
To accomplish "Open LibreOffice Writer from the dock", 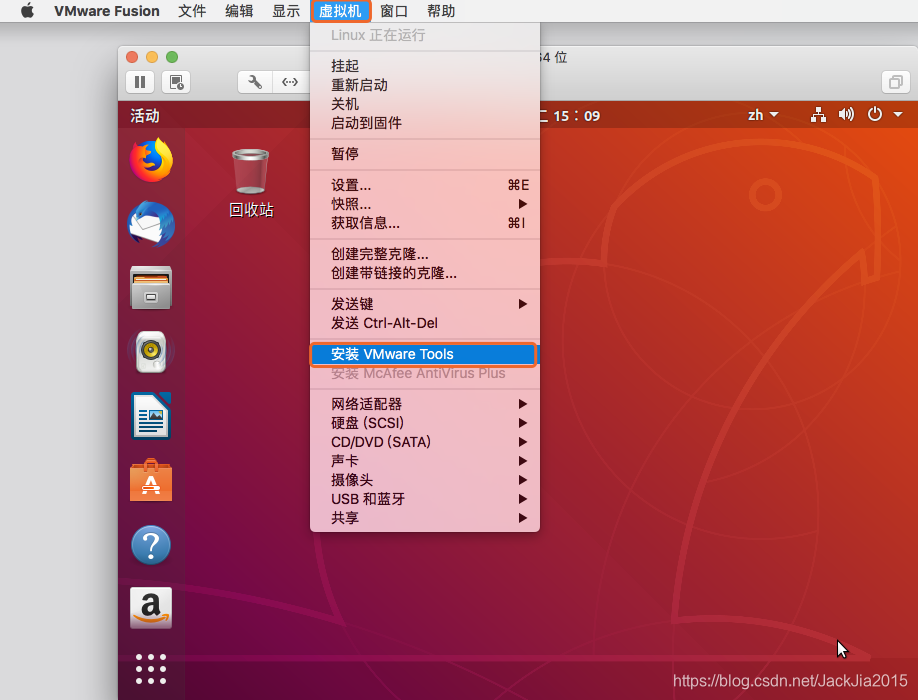I will coord(151,416).
